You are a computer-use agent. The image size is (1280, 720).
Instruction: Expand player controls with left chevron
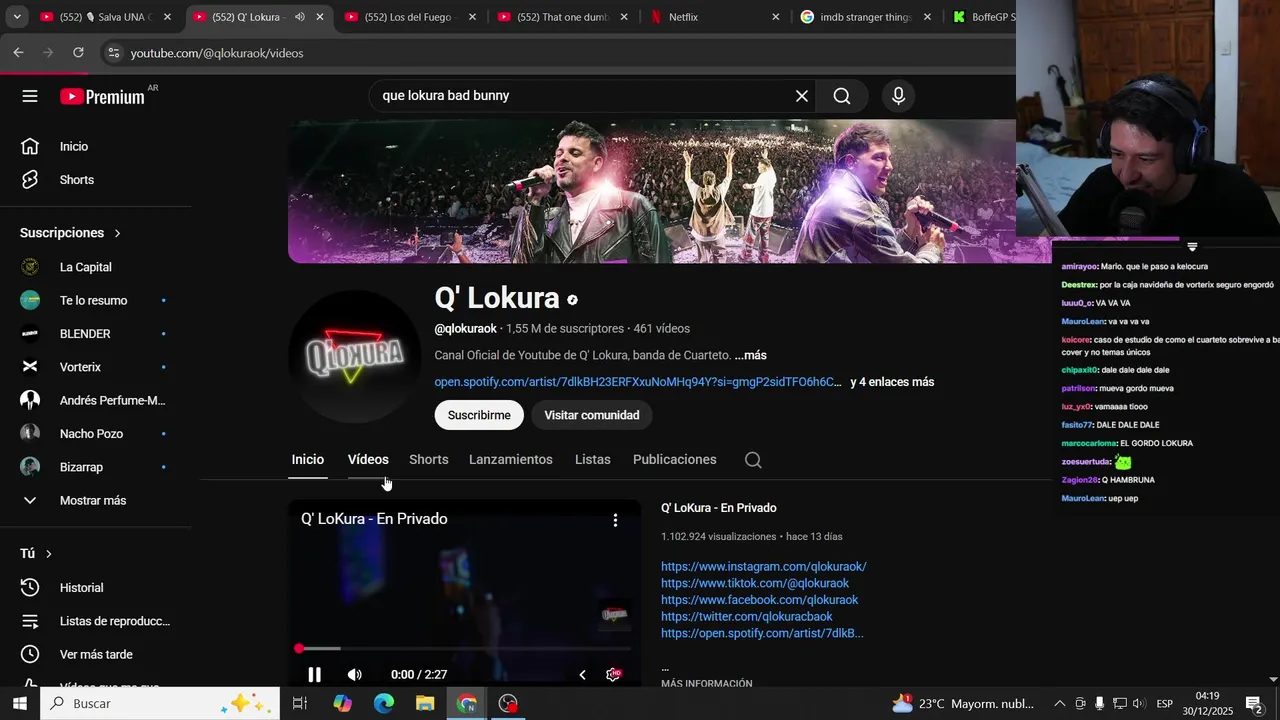coord(582,675)
